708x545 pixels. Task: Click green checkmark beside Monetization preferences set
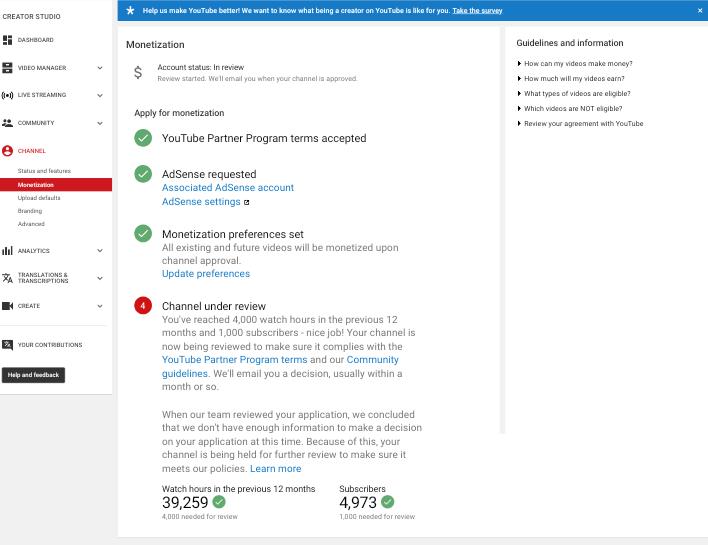pos(143,233)
